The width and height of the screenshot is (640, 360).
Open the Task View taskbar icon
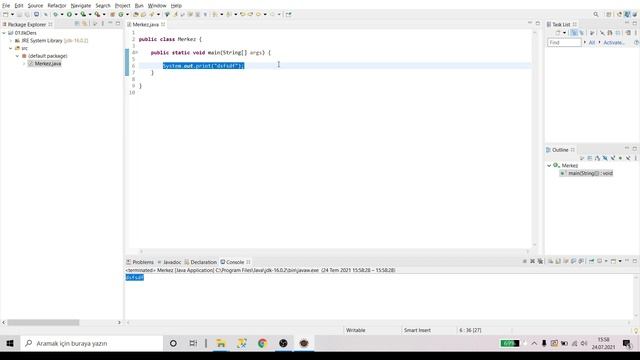pyautogui.click(x=193, y=343)
